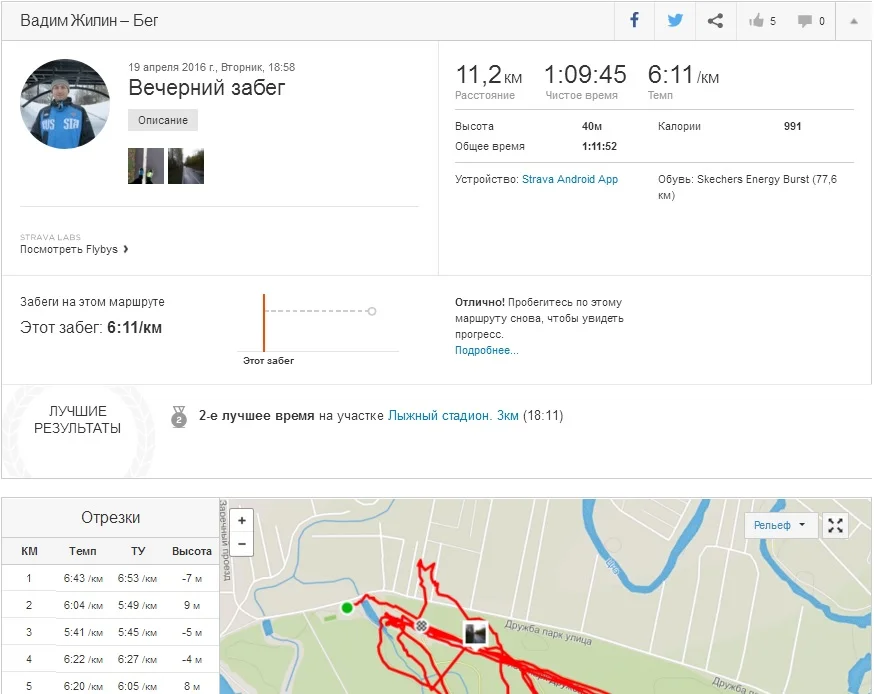
Task: Open the Лыжный стадион. 3км segment link
Action: 453,416
